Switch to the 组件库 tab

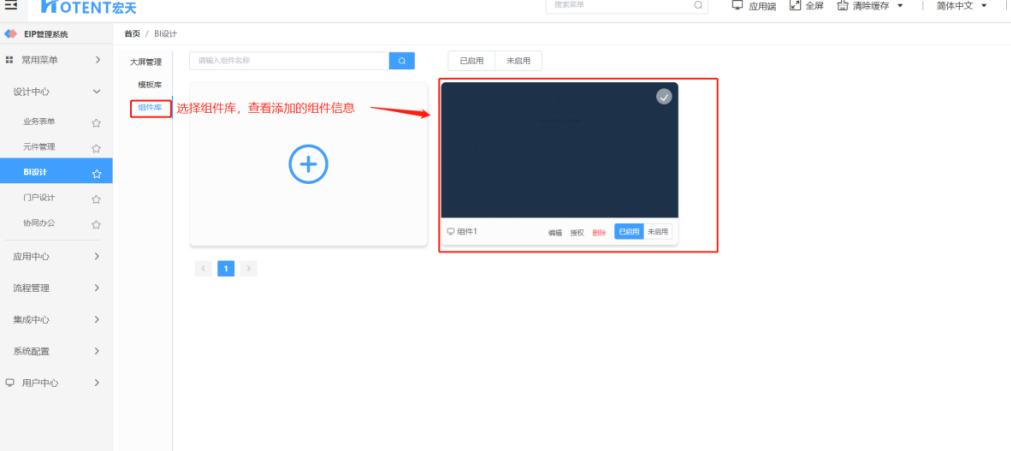point(150,108)
